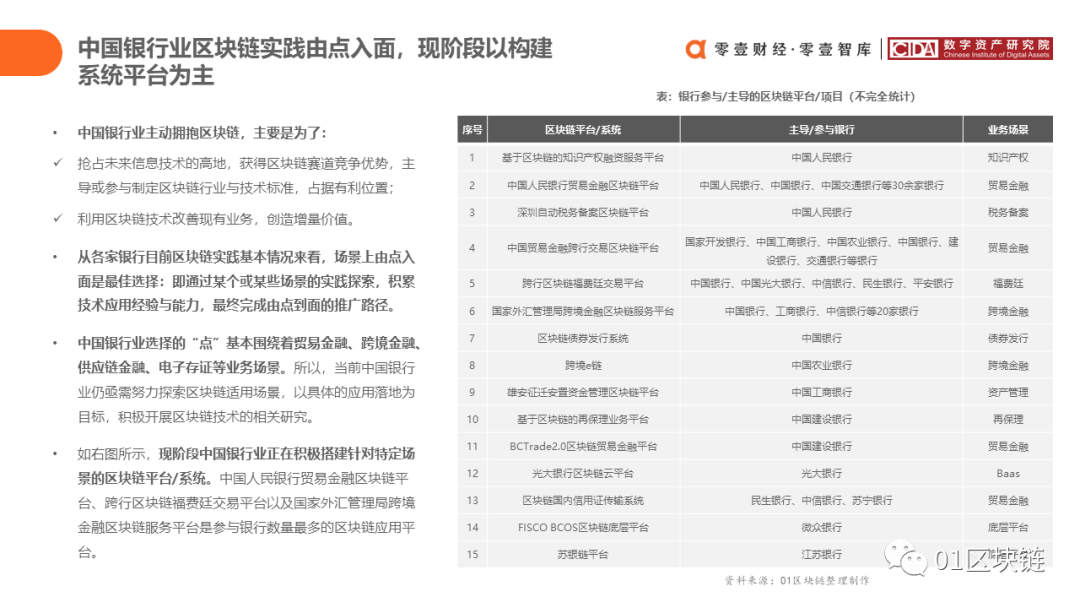
Task: Select the 业务场景 column header
Action: click(x=1007, y=130)
